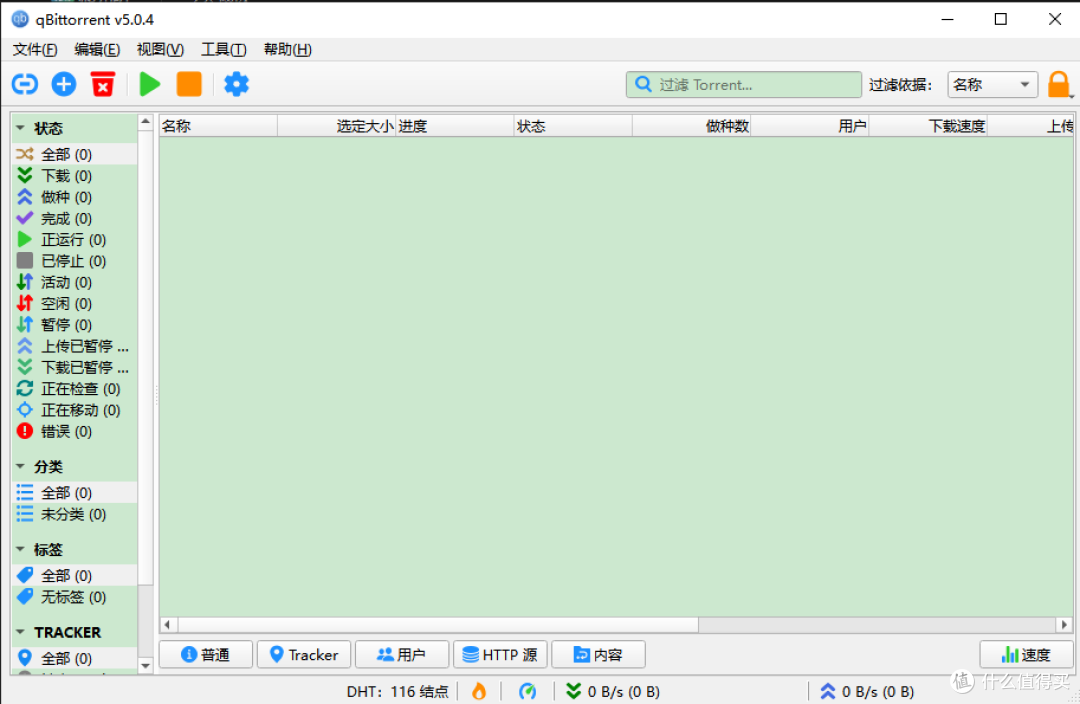
Task: Select 全部 (0) under TRACKER
Action: pyautogui.click(x=75, y=658)
